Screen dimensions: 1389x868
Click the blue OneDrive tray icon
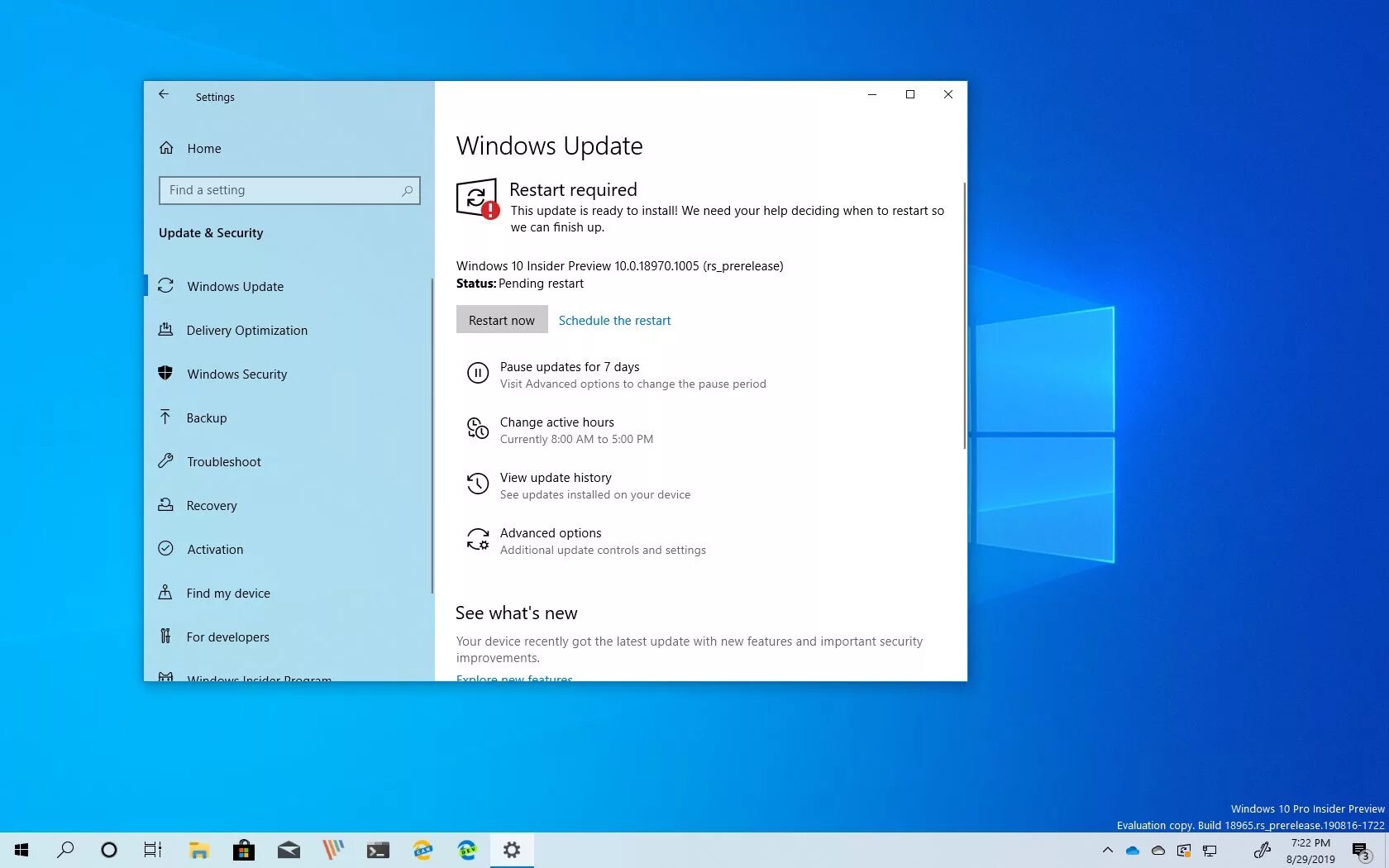point(1133,850)
